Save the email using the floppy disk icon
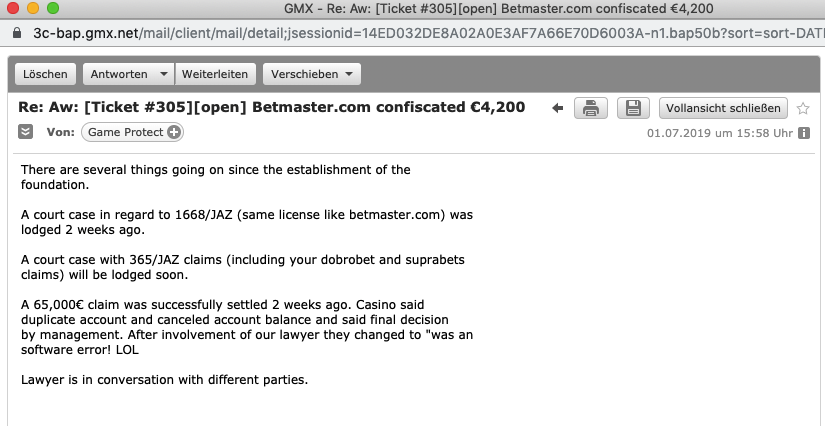 (633, 108)
